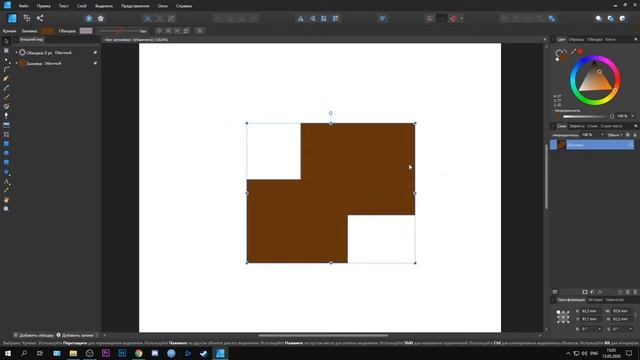Image resolution: width=640 pixels, height=360 pixels.
Task: Select the Fill gradient tool
Action: coord(6,107)
